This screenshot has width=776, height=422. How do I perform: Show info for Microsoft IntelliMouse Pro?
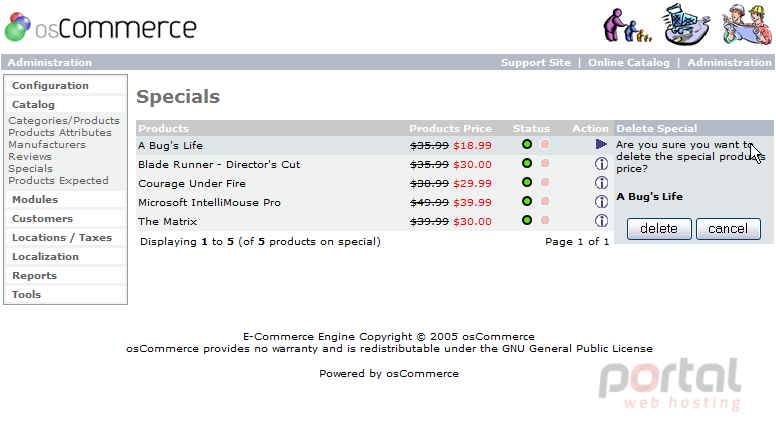tap(601, 202)
